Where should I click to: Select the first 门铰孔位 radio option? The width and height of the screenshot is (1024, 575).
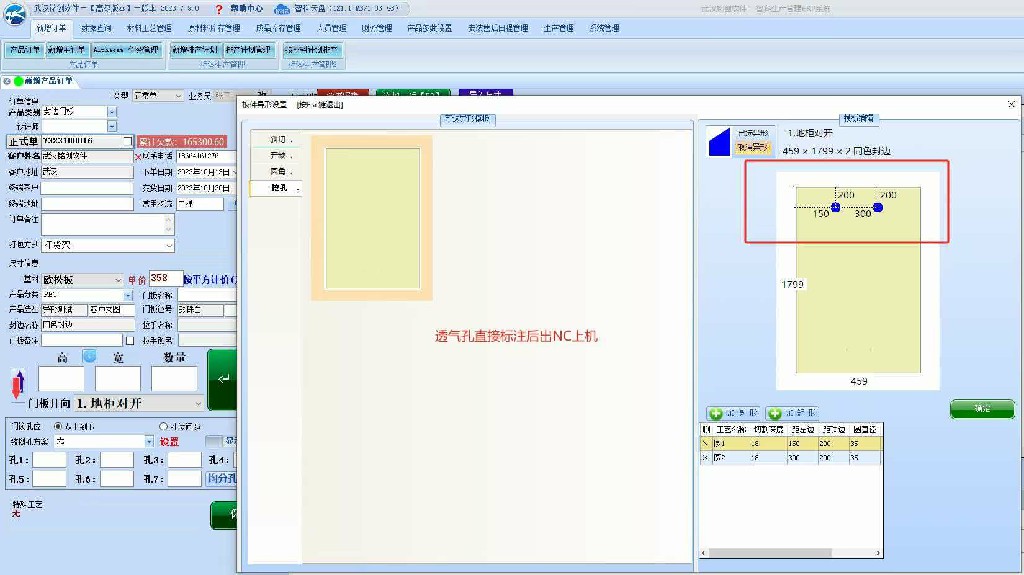pos(58,426)
